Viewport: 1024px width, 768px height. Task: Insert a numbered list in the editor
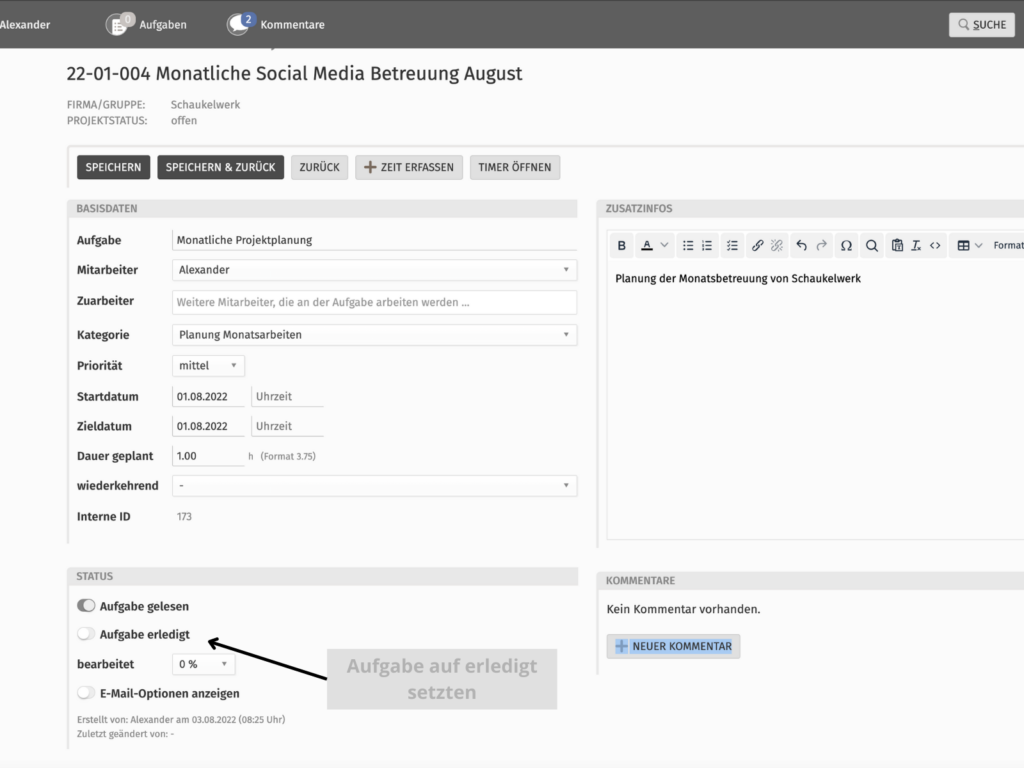pyautogui.click(x=707, y=245)
